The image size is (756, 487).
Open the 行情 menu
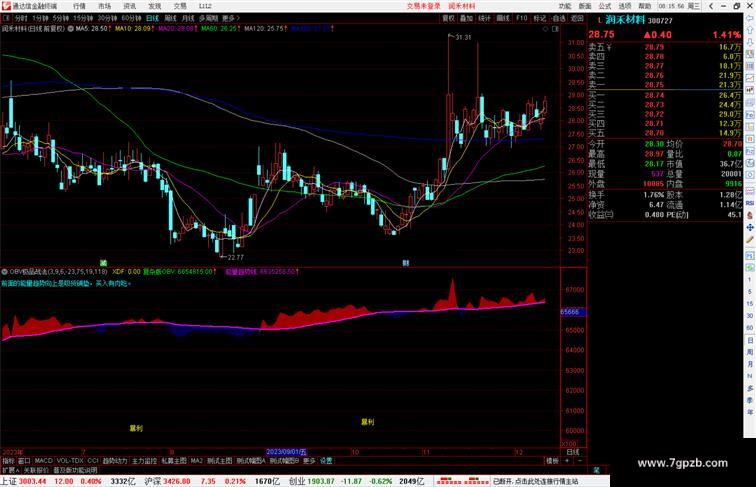[79, 6]
